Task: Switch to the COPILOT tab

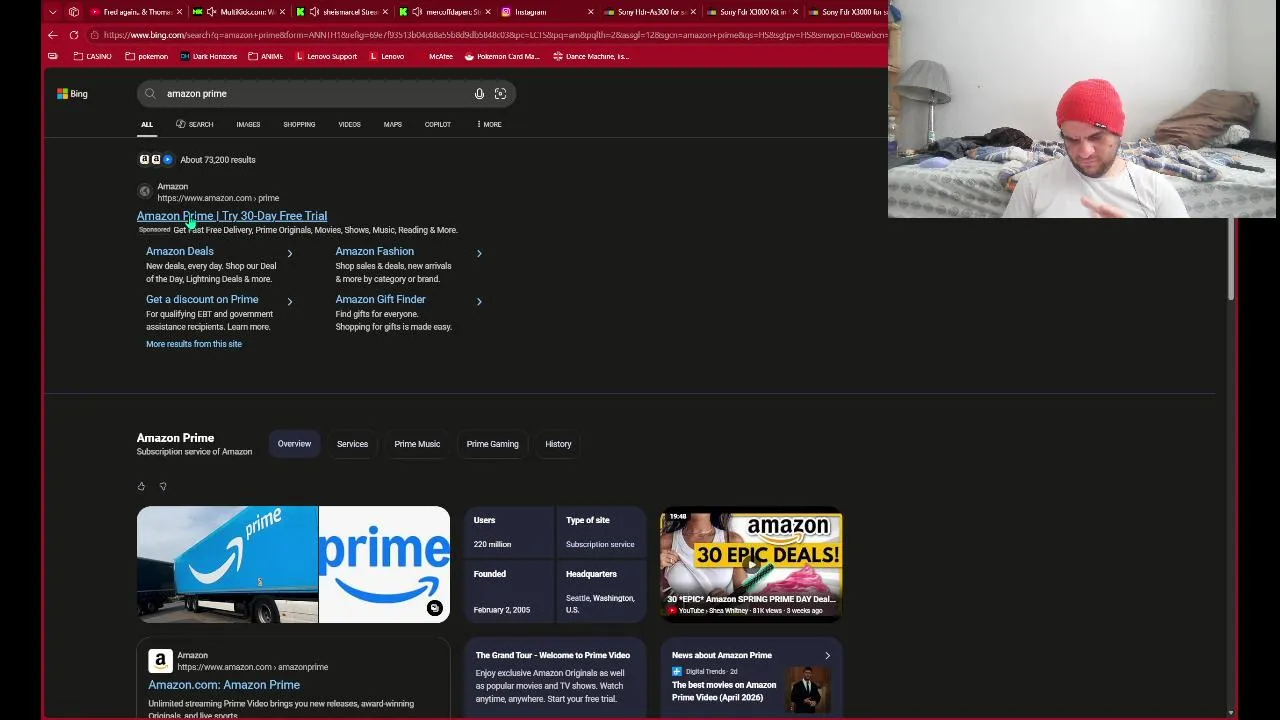Action: pyautogui.click(x=438, y=124)
